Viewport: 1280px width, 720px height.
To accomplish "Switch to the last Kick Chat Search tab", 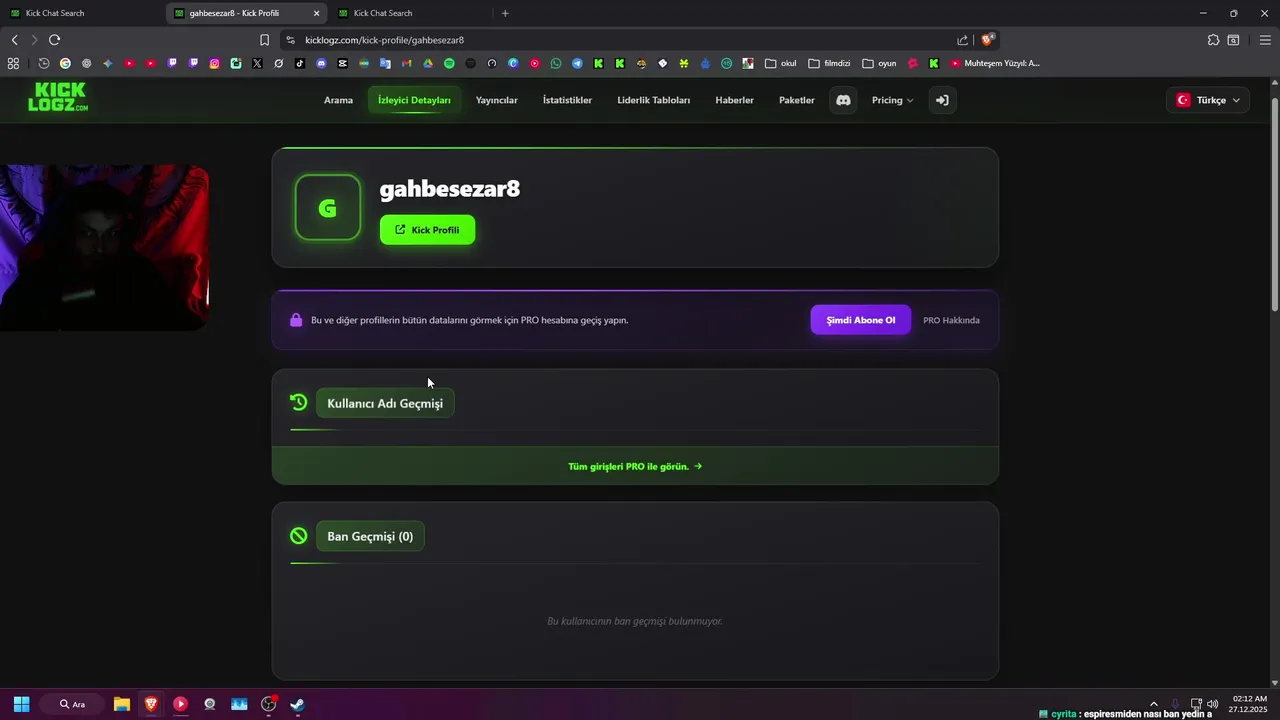I will click(x=408, y=13).
